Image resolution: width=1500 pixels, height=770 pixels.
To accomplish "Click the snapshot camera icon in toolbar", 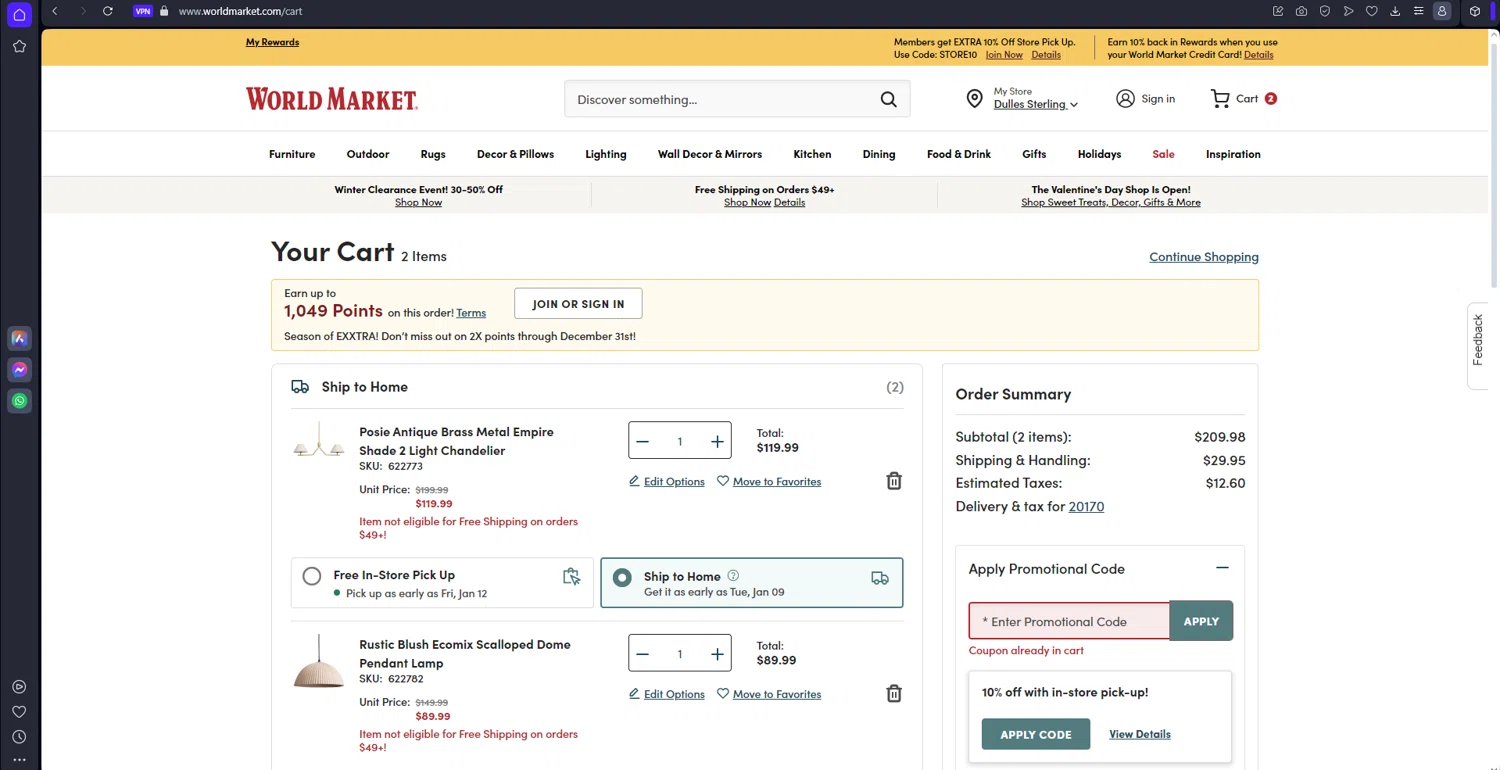I will tap(1301, 11).
